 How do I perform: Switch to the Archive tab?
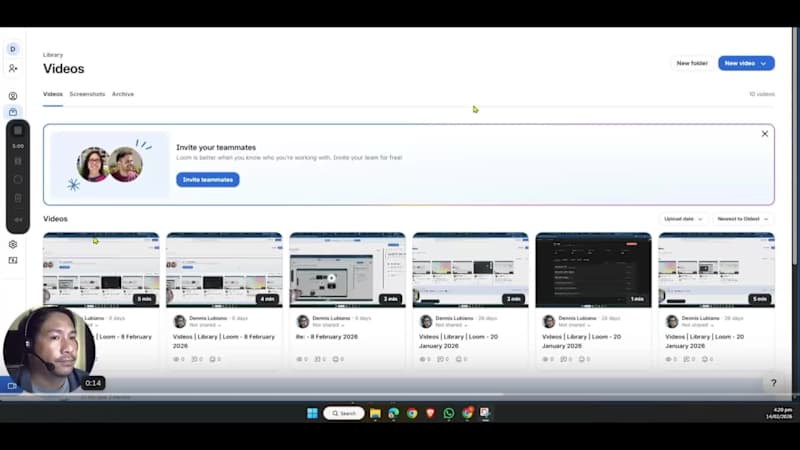point(123,94)
